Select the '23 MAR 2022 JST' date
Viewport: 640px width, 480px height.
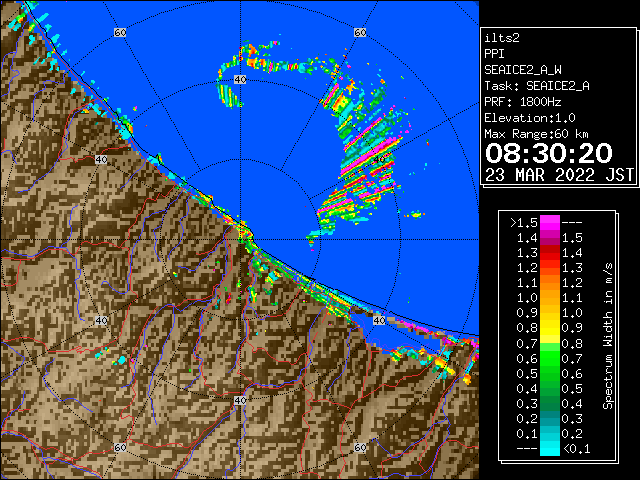559,175
